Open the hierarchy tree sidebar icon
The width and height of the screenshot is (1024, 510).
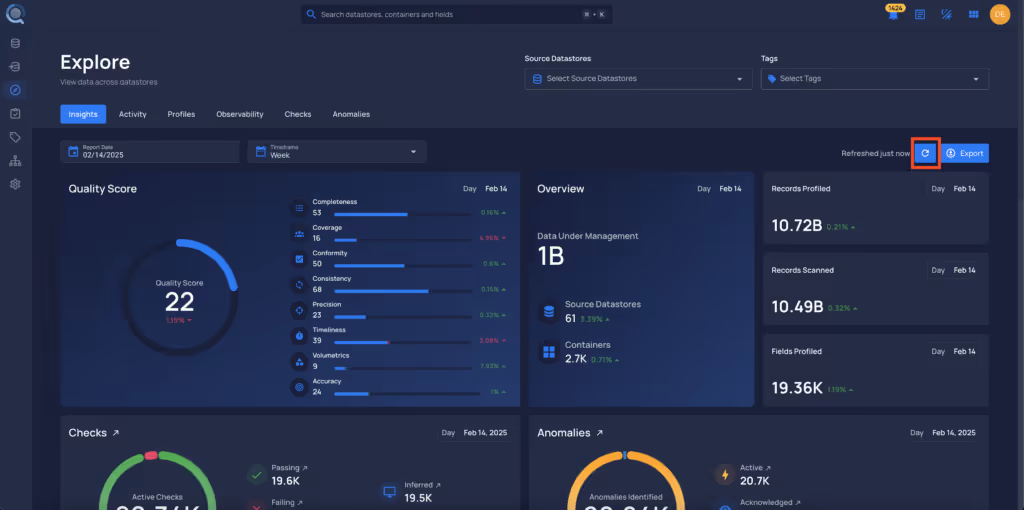pyautogui.click(x=15, y=161)
